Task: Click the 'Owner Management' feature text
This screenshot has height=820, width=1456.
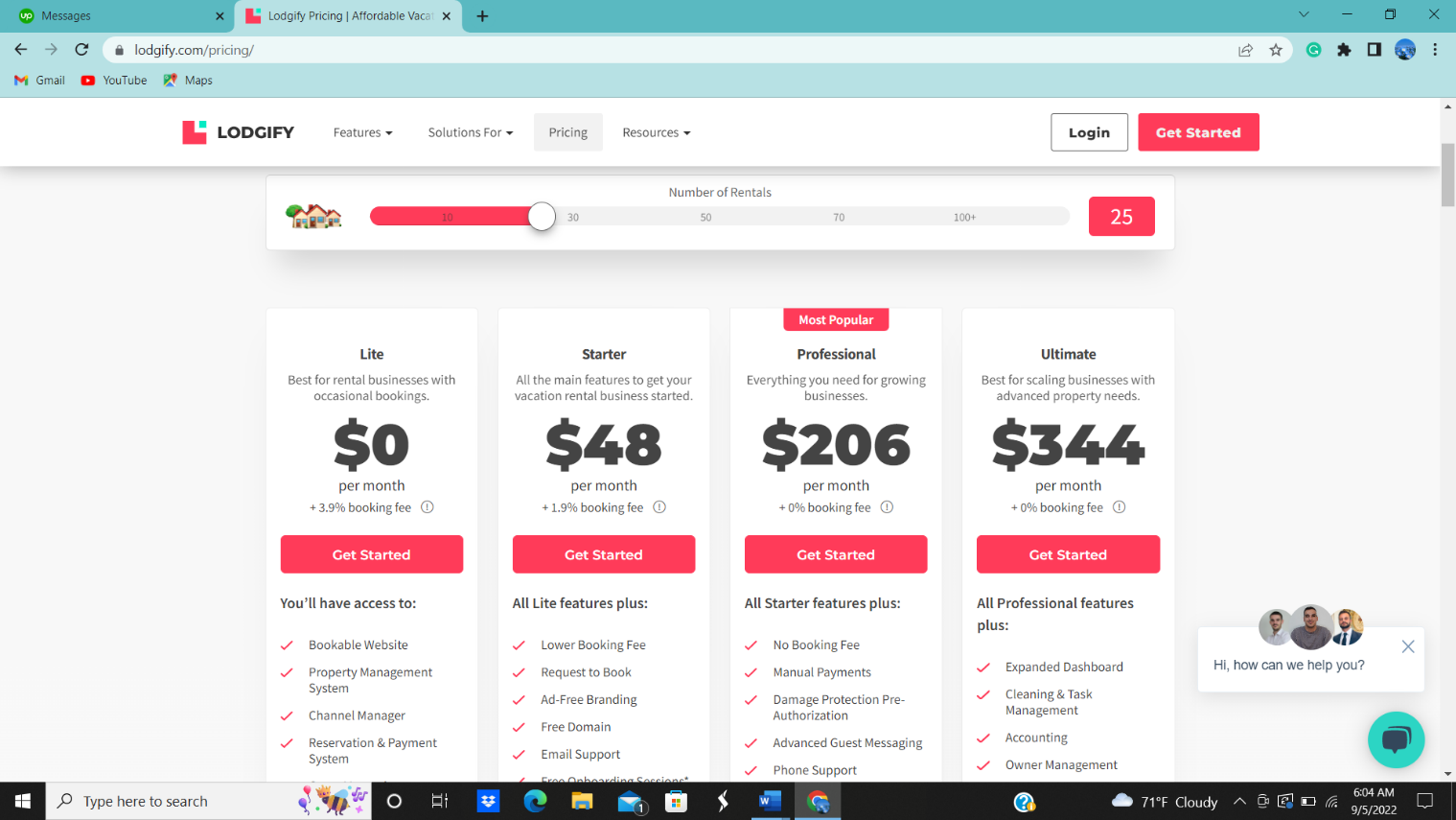Action: (1061, 764)
